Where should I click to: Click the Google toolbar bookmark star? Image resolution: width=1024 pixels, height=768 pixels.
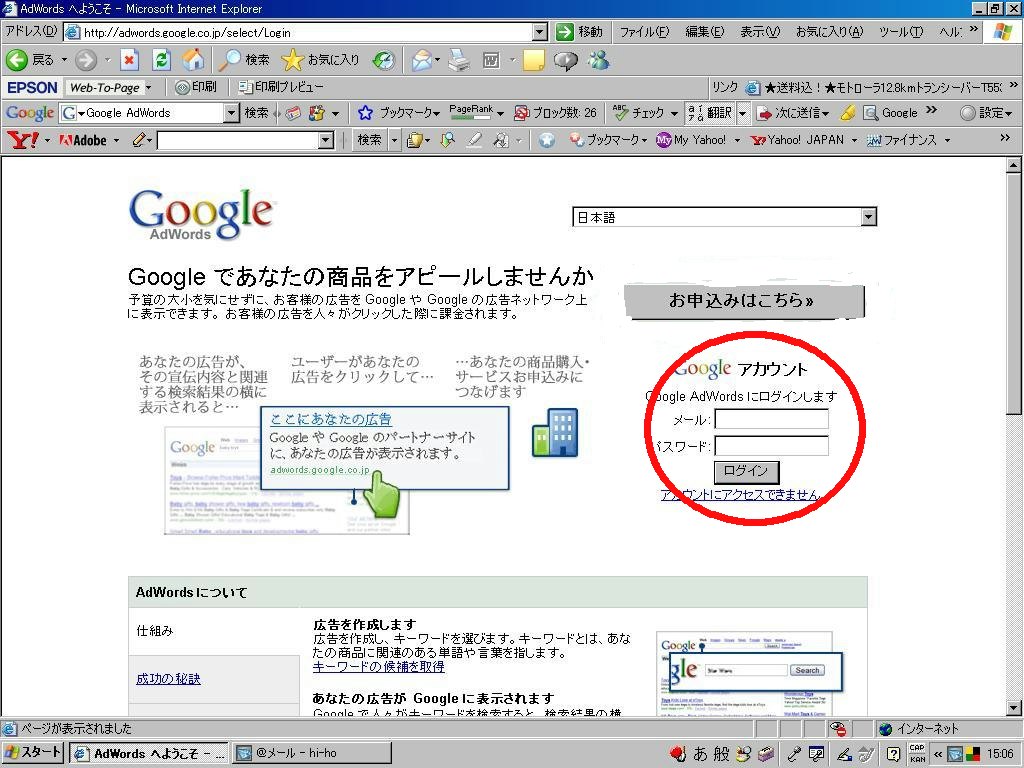coord(365,113)
